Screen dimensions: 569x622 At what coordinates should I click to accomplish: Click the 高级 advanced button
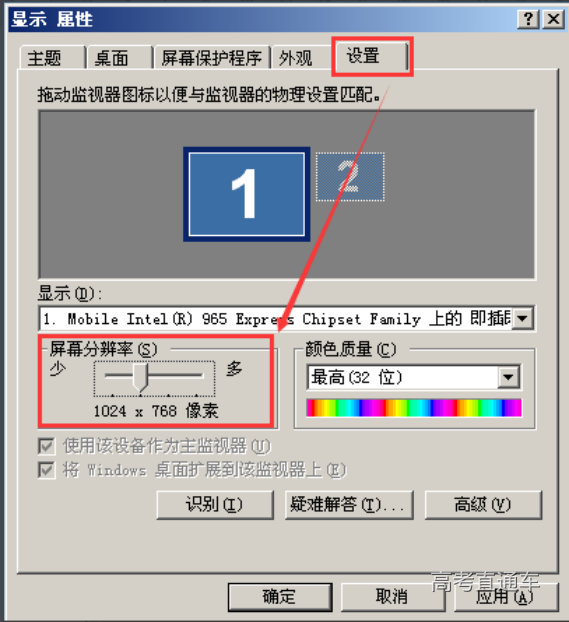[483, 505]
